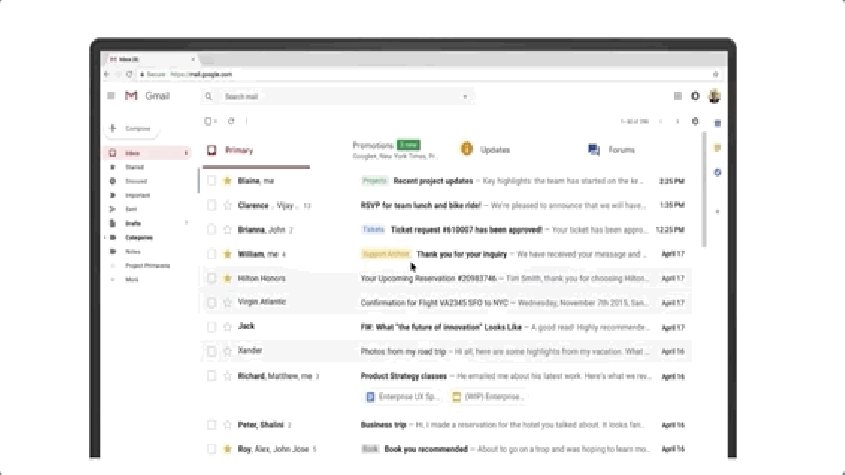
Task: Select the Xander email checkbox
Action: 211,352
